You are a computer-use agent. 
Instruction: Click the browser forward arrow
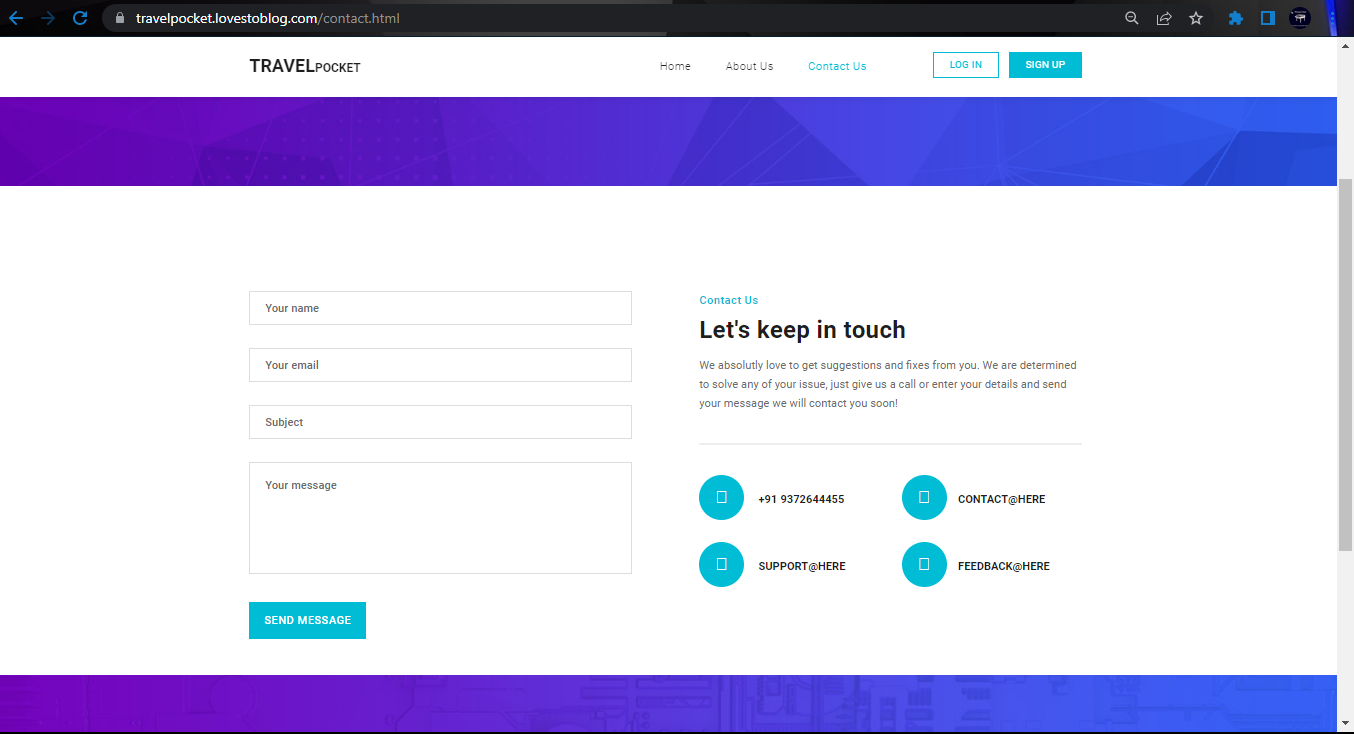(x=48, y=18)
